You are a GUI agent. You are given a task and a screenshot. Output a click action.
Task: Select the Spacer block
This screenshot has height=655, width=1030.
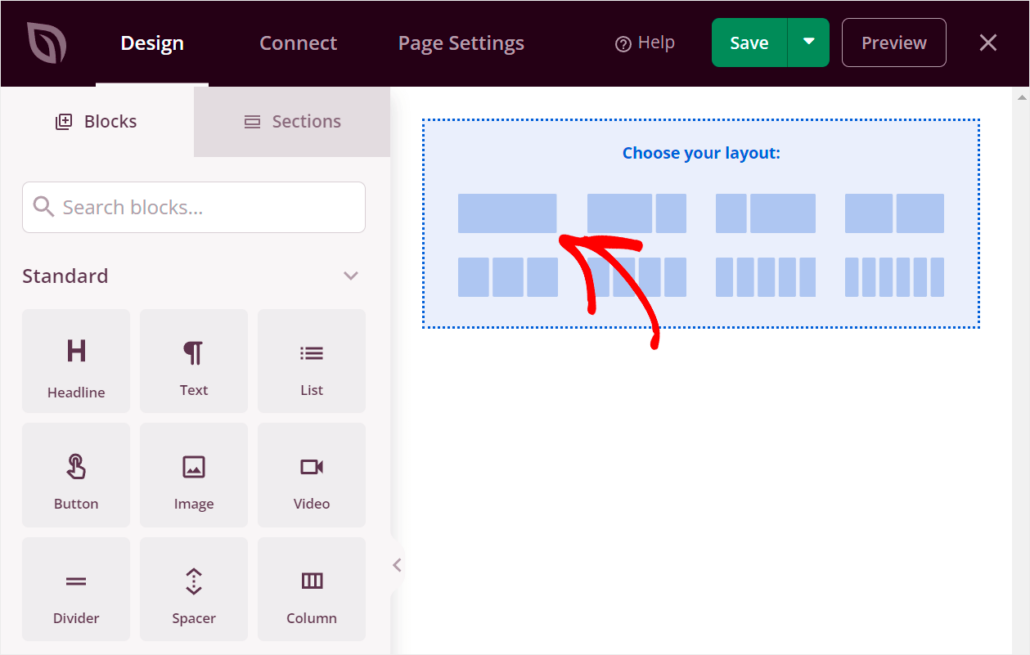click(193, 588)
